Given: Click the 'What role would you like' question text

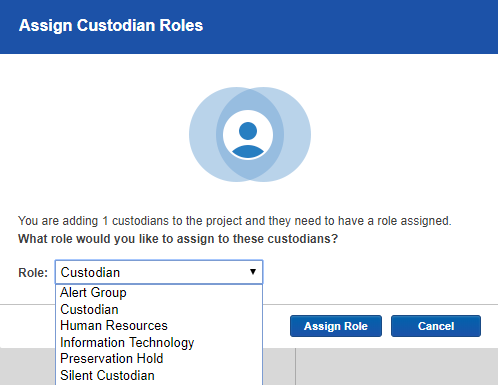Looking at the screenshot, I should point(178,239).
